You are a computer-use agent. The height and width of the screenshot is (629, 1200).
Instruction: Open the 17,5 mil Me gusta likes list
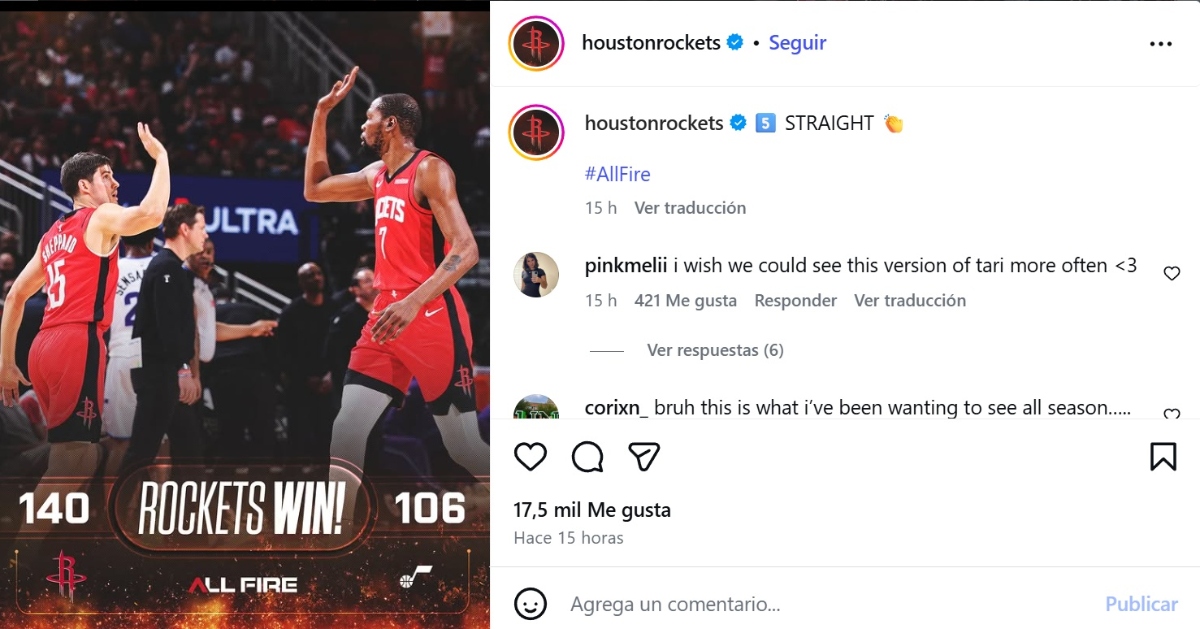592,510
